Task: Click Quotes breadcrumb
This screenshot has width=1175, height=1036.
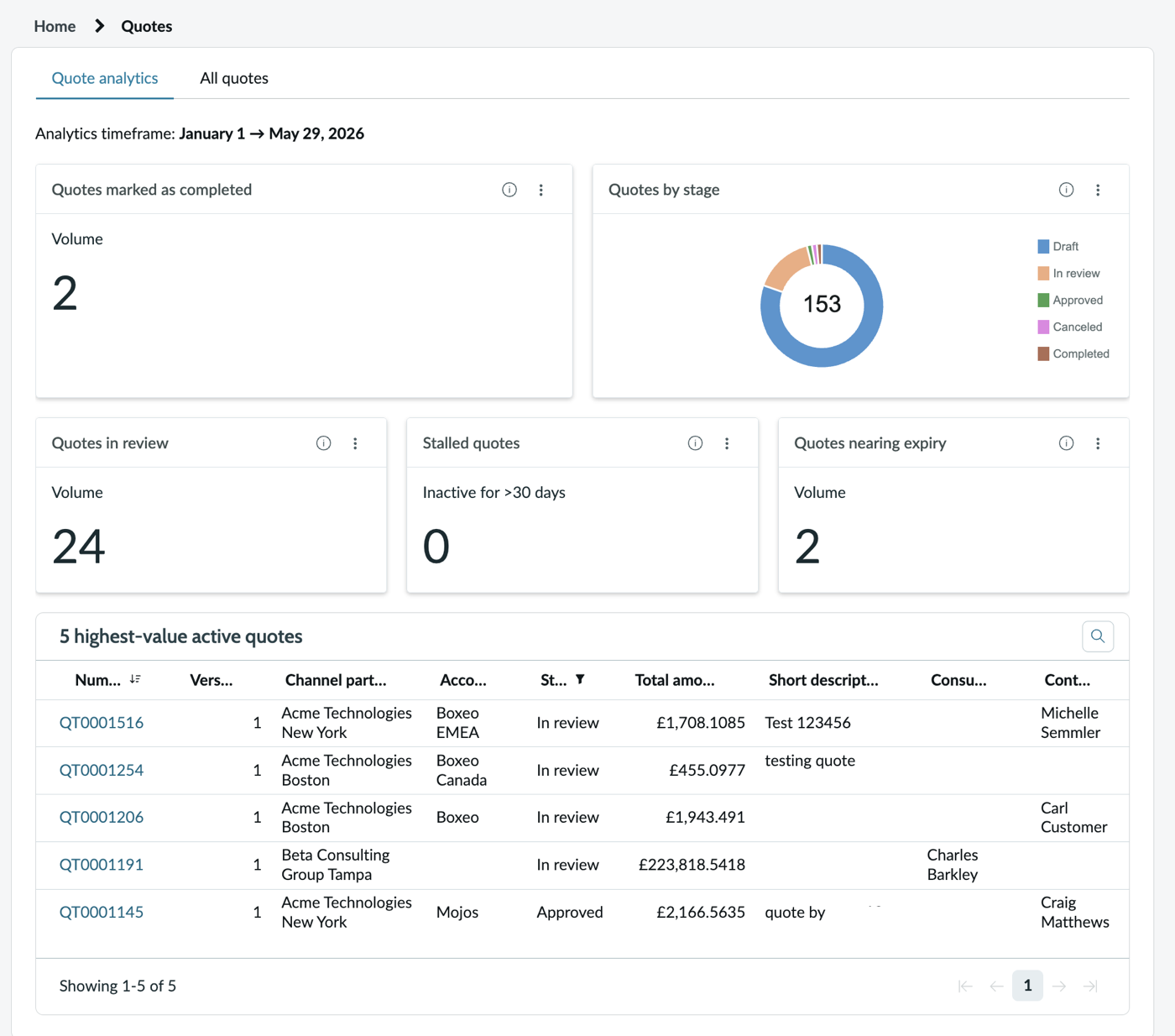Action: [x=147, y=26]
